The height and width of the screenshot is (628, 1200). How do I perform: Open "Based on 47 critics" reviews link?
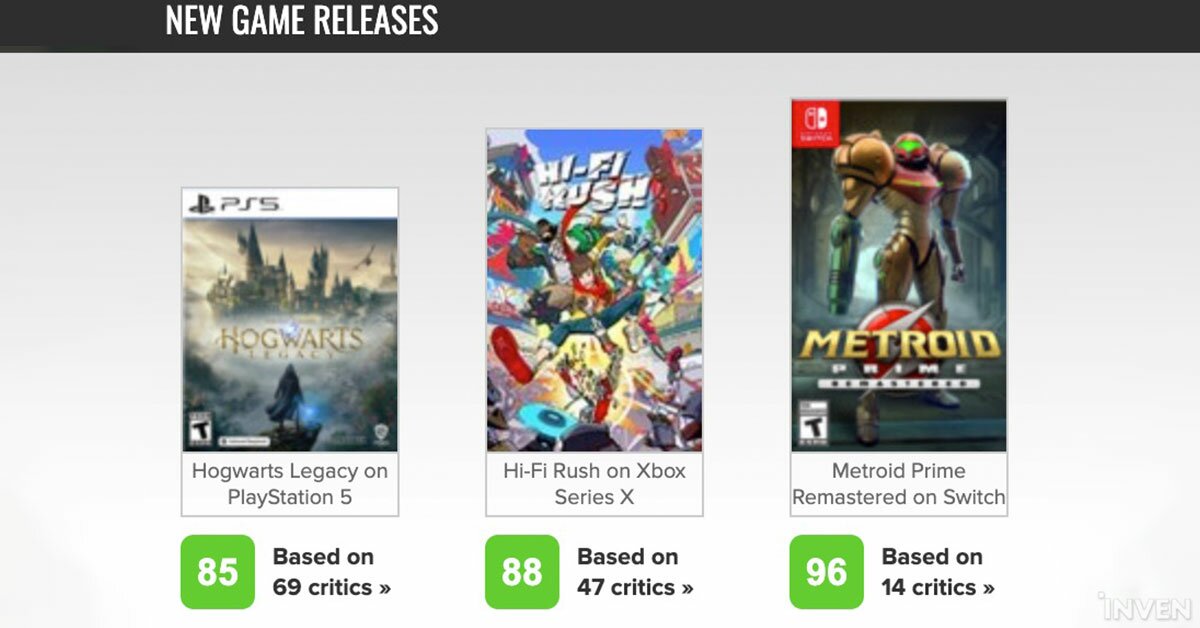coord(635,572)
